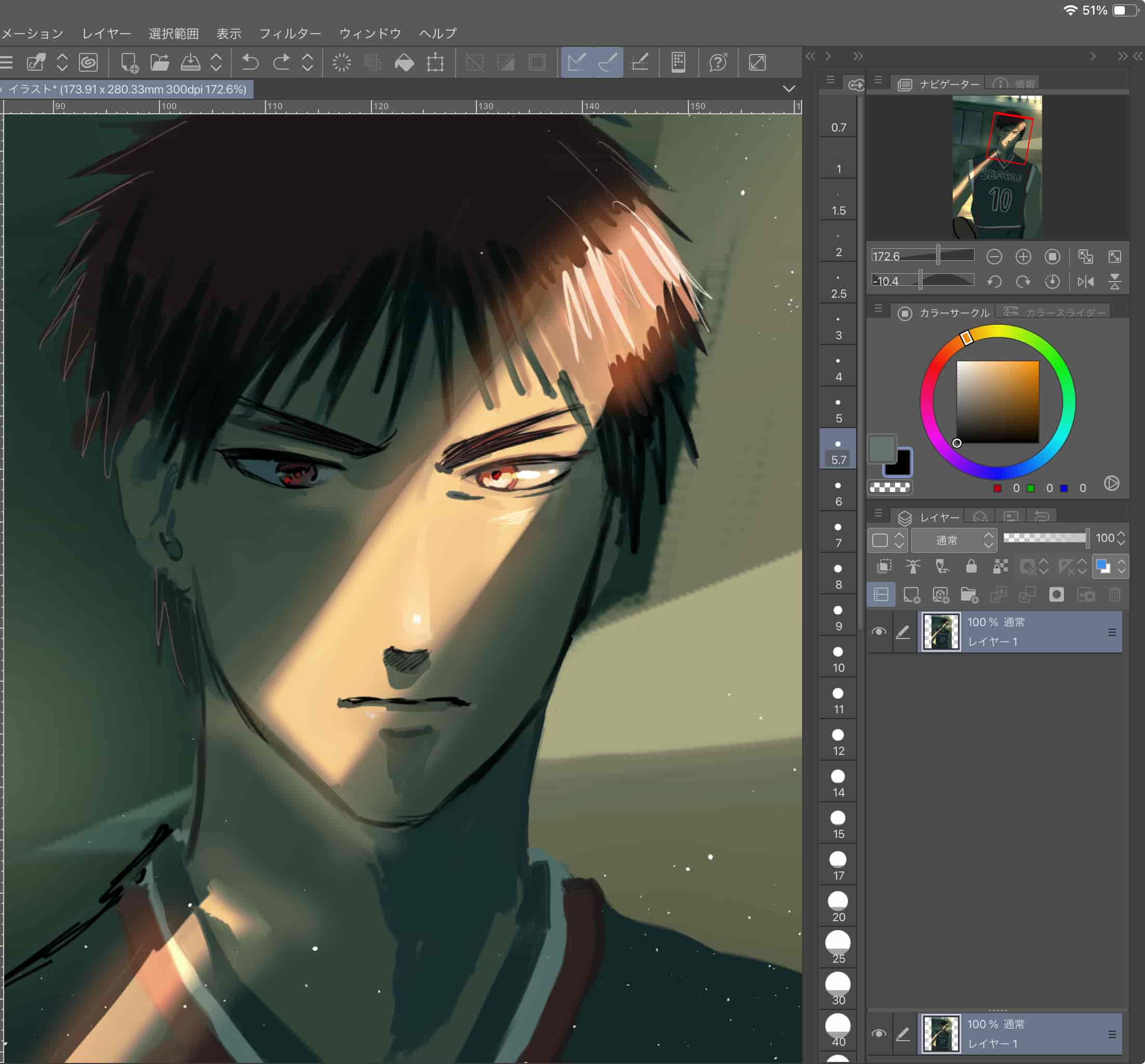The width and height of the screenshot is (1145, 1064).
Task: Click the navigator thumbnail preview
Action: (997, 167)
